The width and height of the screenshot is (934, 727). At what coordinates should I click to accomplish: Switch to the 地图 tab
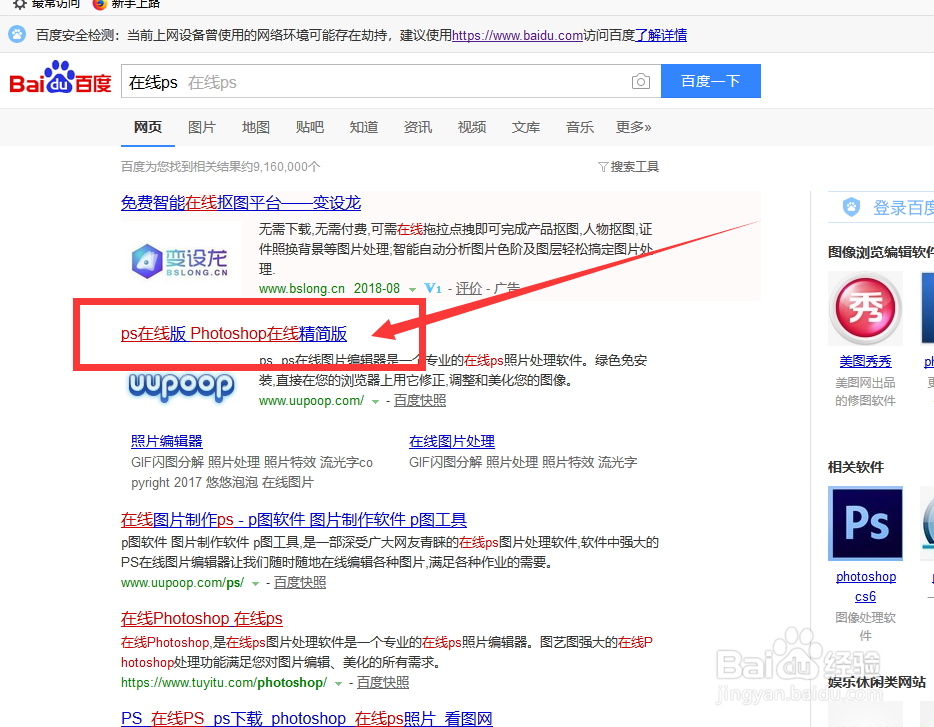pos(256,127)
